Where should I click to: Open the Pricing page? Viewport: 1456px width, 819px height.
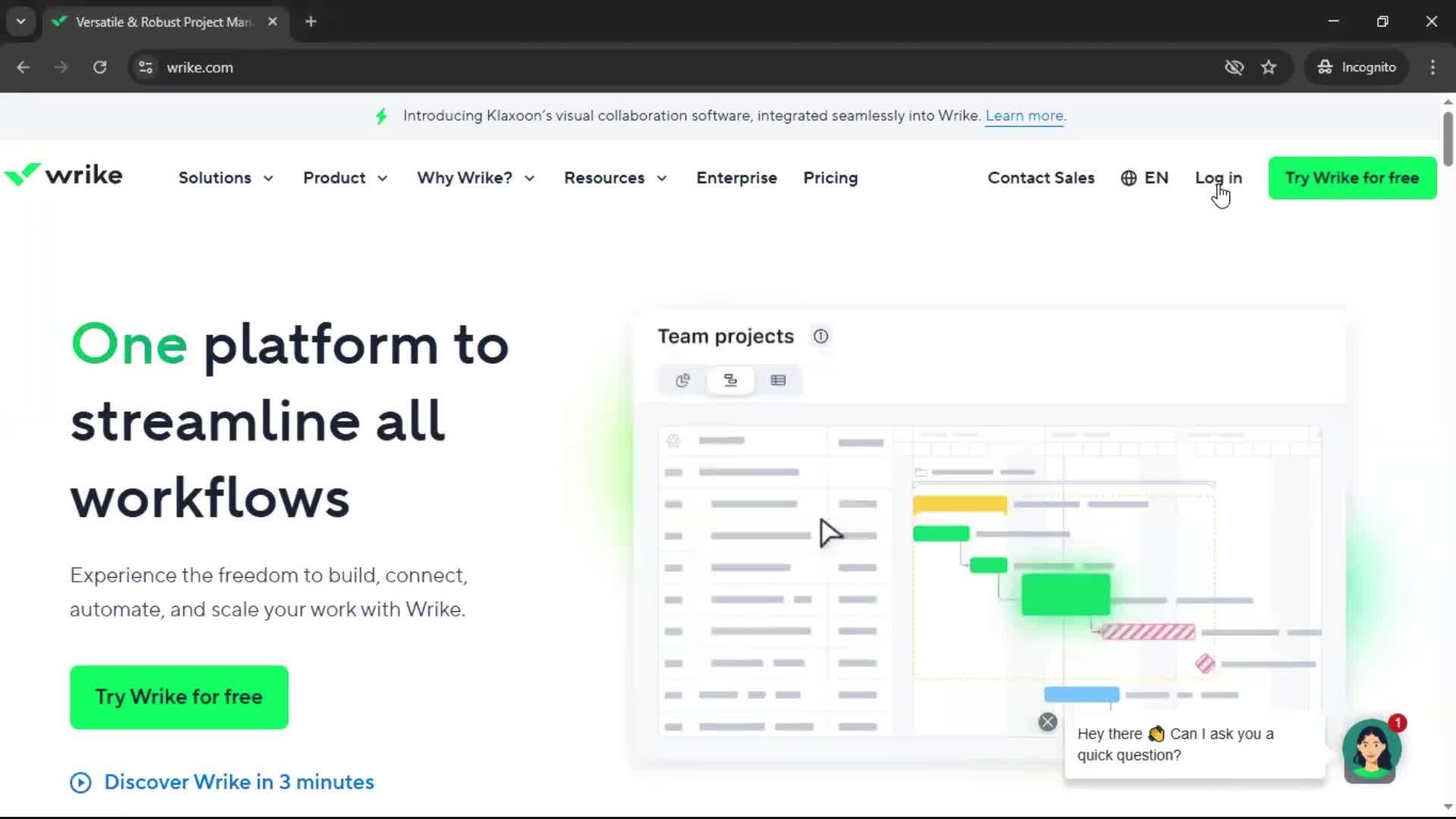830,178
